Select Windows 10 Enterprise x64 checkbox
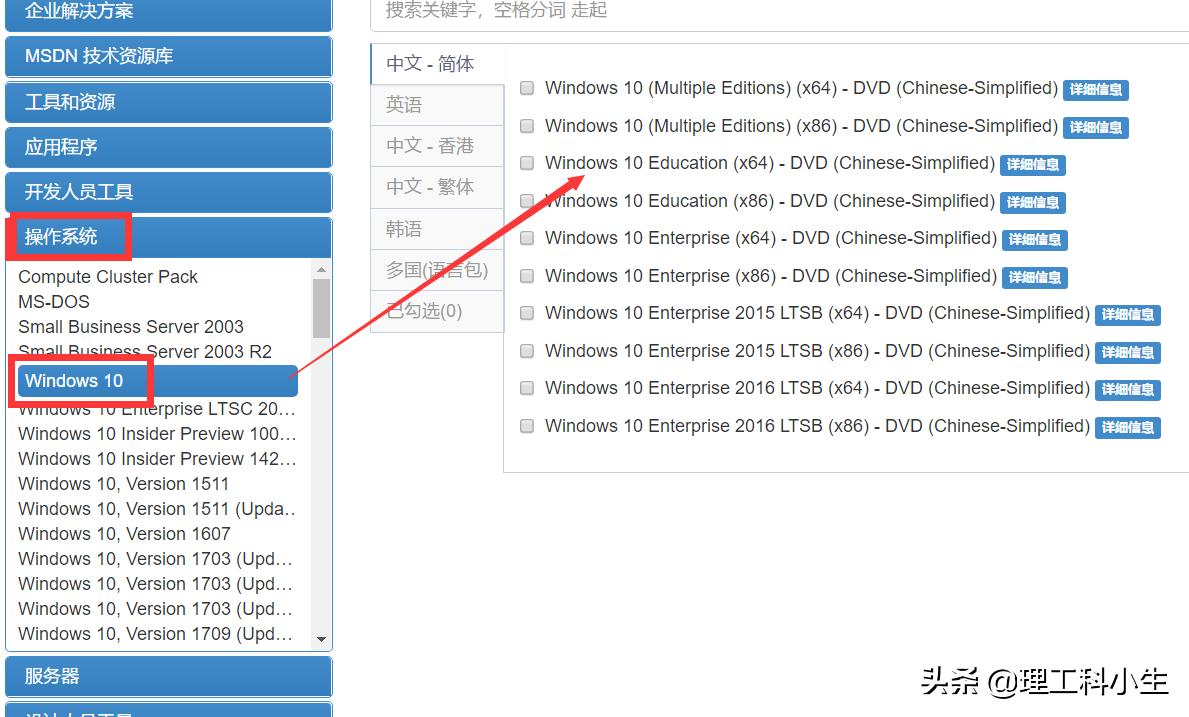 (x=527, y=238)
